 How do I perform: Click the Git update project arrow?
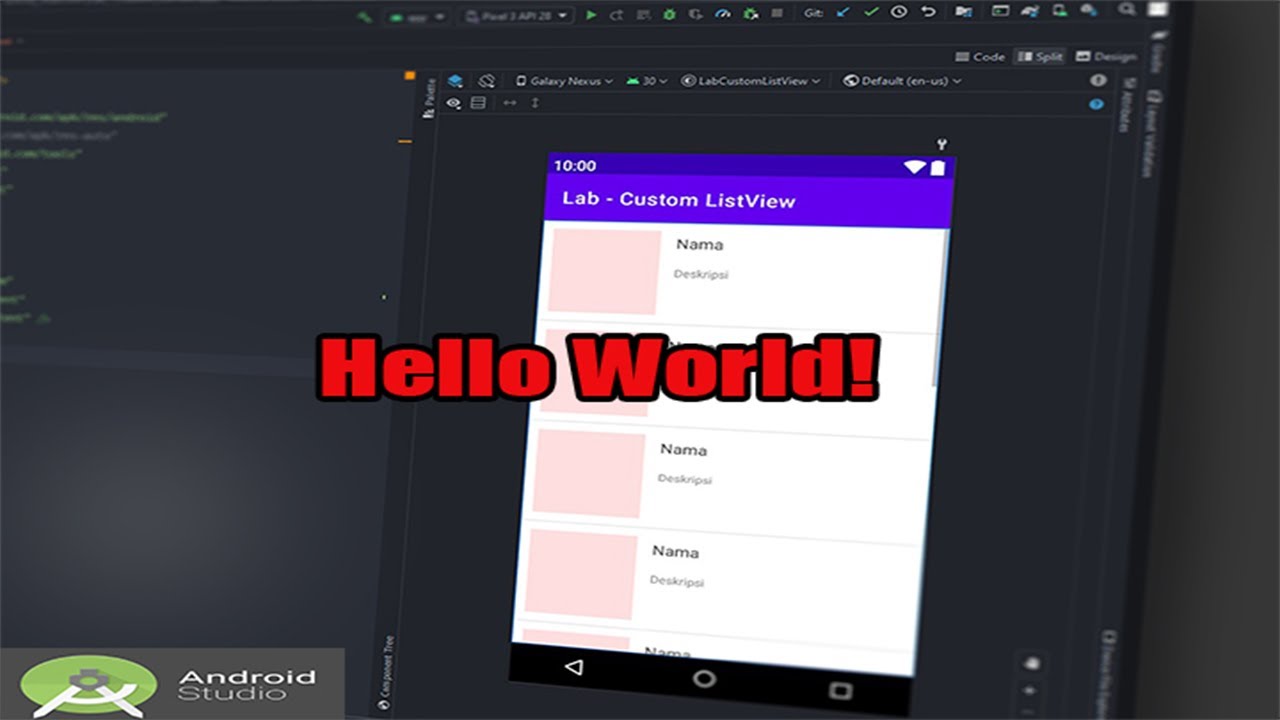coord(843,13)
